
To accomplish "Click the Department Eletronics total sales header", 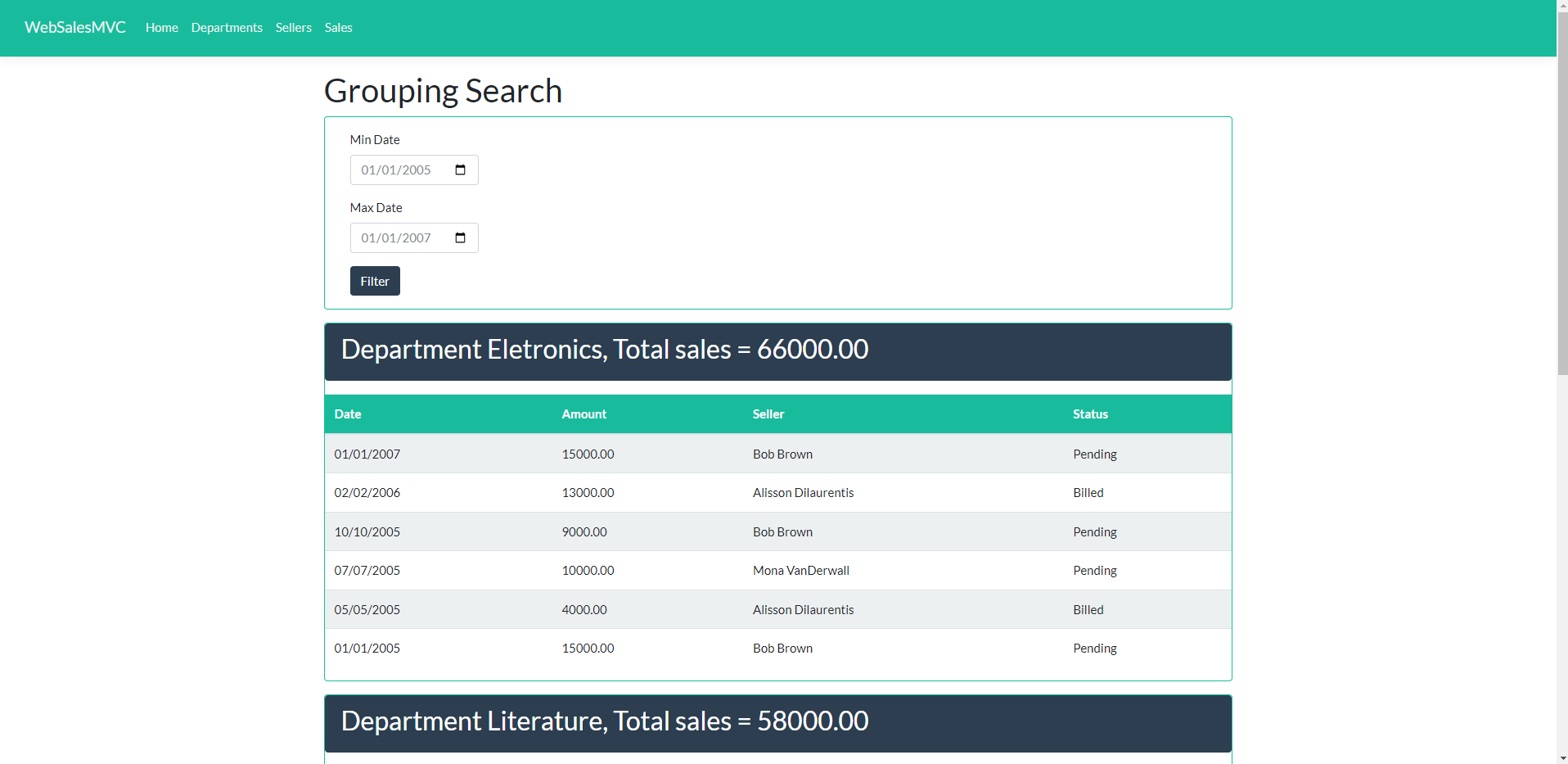I will point(604,350).
